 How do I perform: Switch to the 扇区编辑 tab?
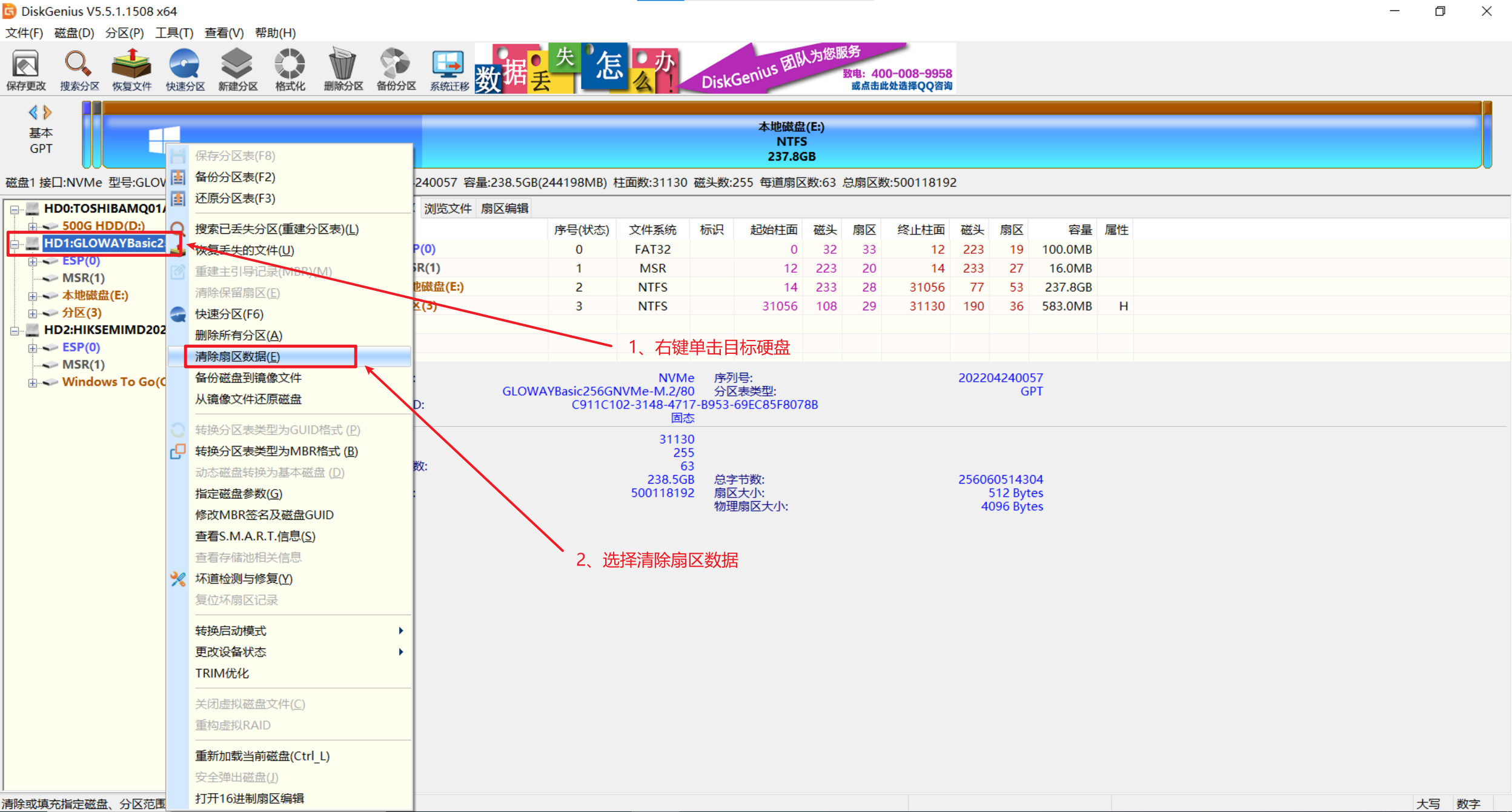coord(504,208)
